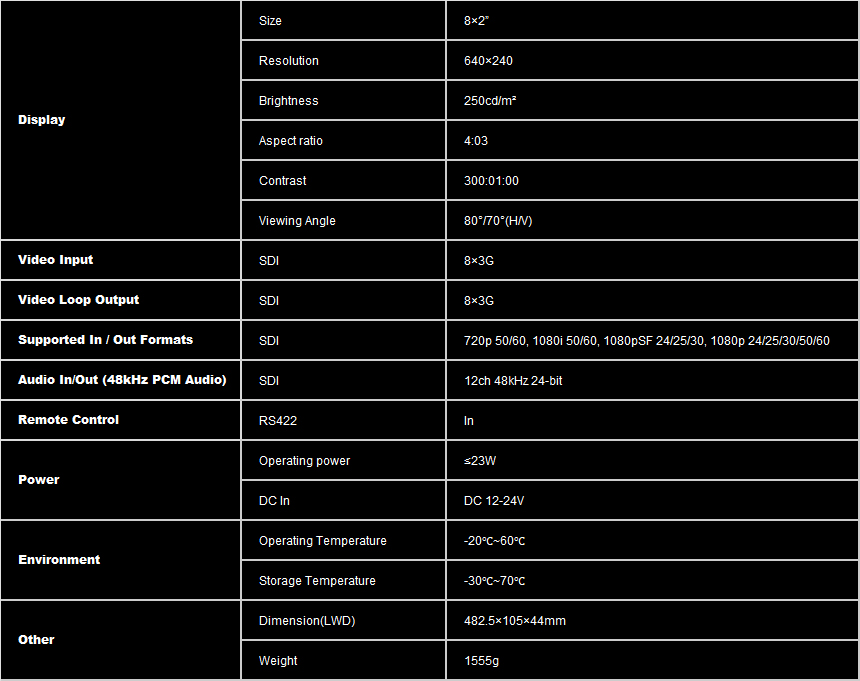Click the 12ch 48kHz 24-bit audio value
860x681 pixels.
pyautogui.click(x=513, y=381)
